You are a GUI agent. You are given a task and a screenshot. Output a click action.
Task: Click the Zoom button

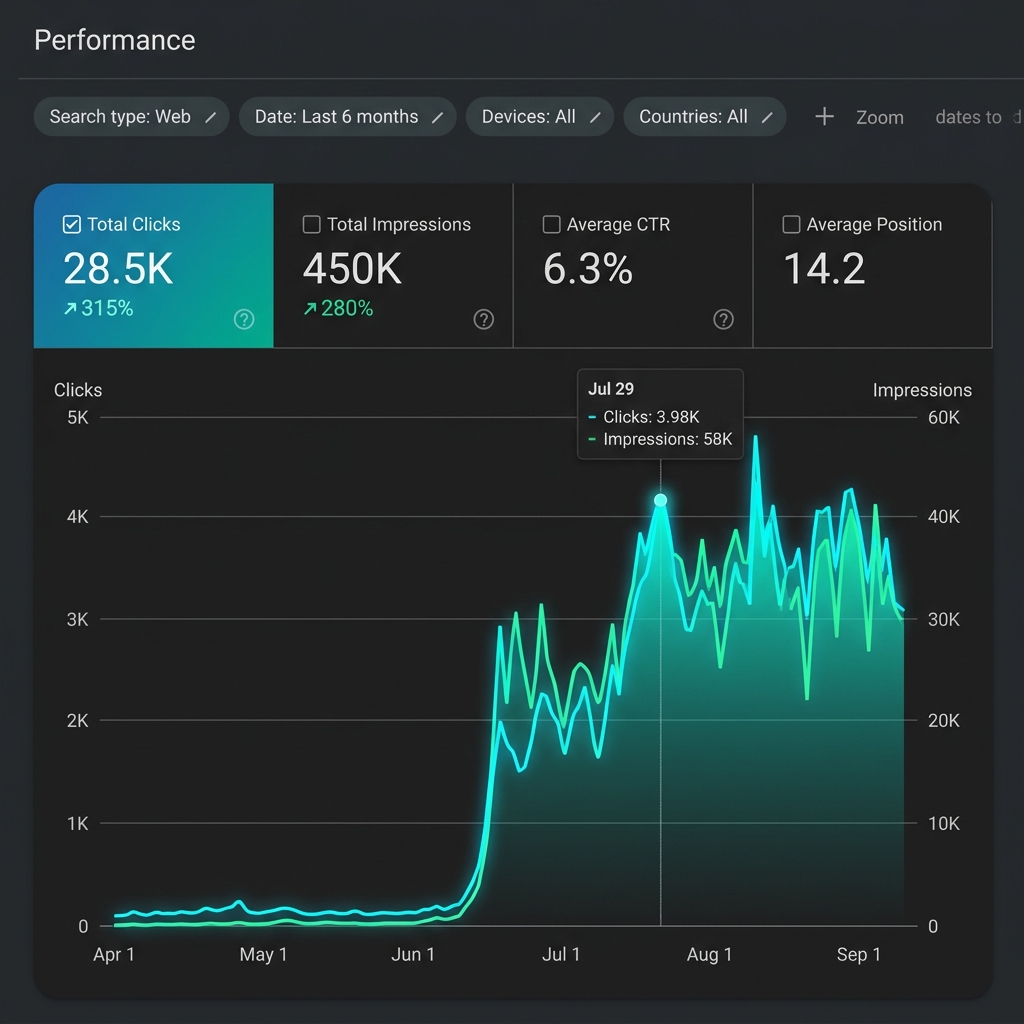point(880,118)
